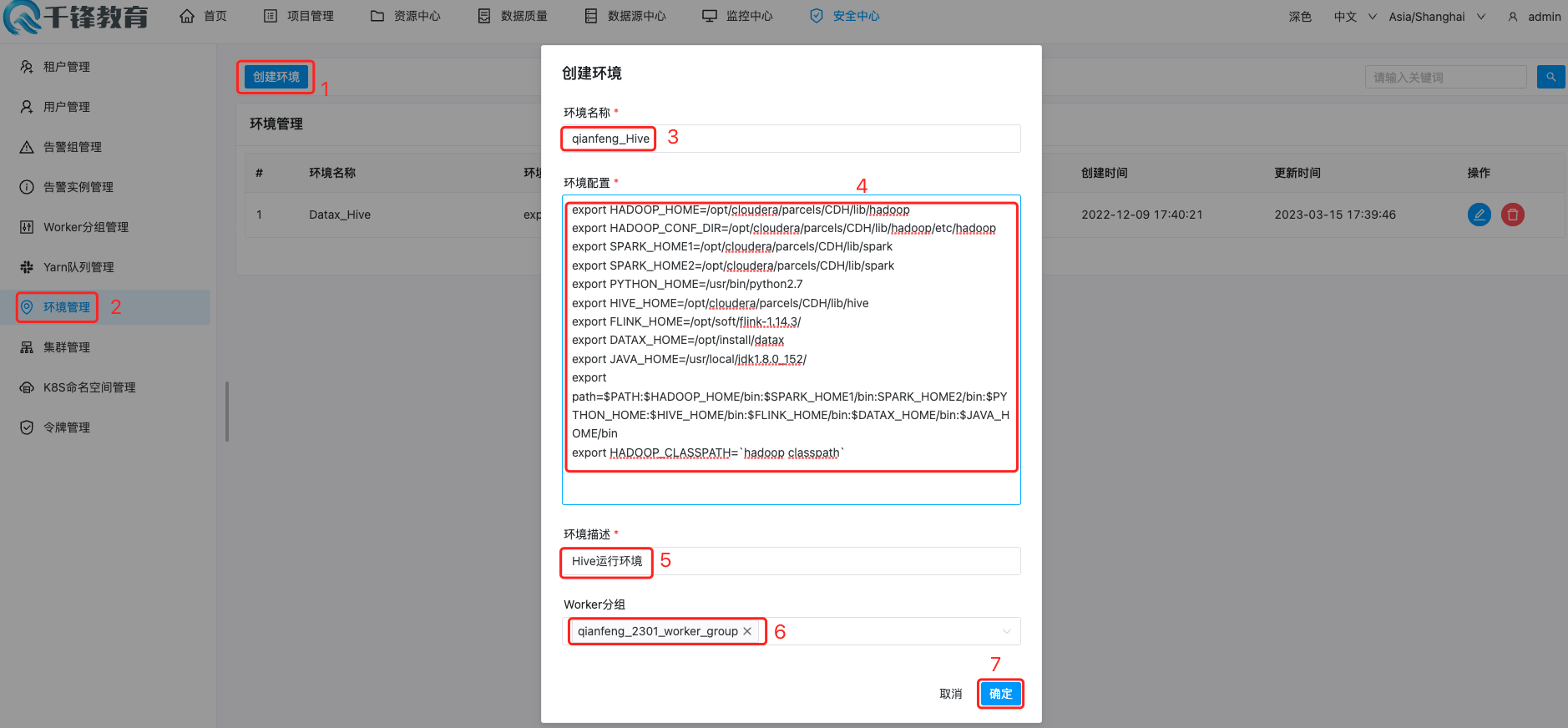Click the 告警实例管理 info circle icon
The width and height of the screenshot is (1568, 728).
(x=27, y=187)
